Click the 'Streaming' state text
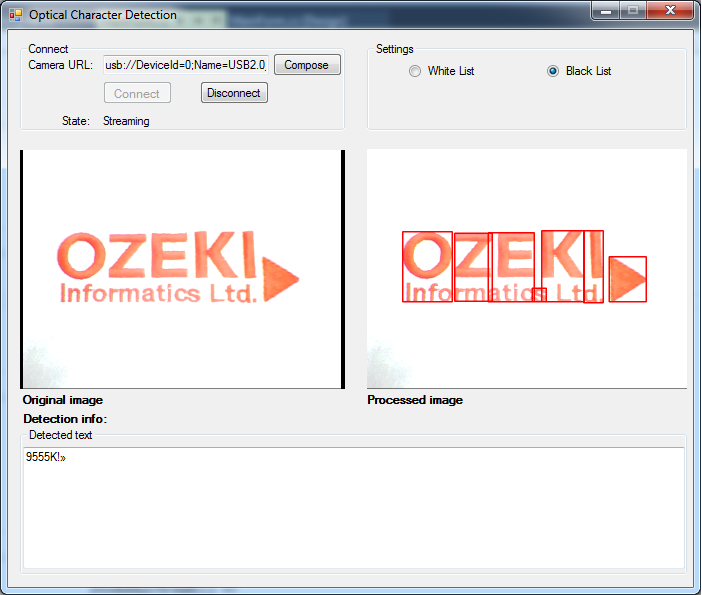The image size is (702, 595). 126,121
